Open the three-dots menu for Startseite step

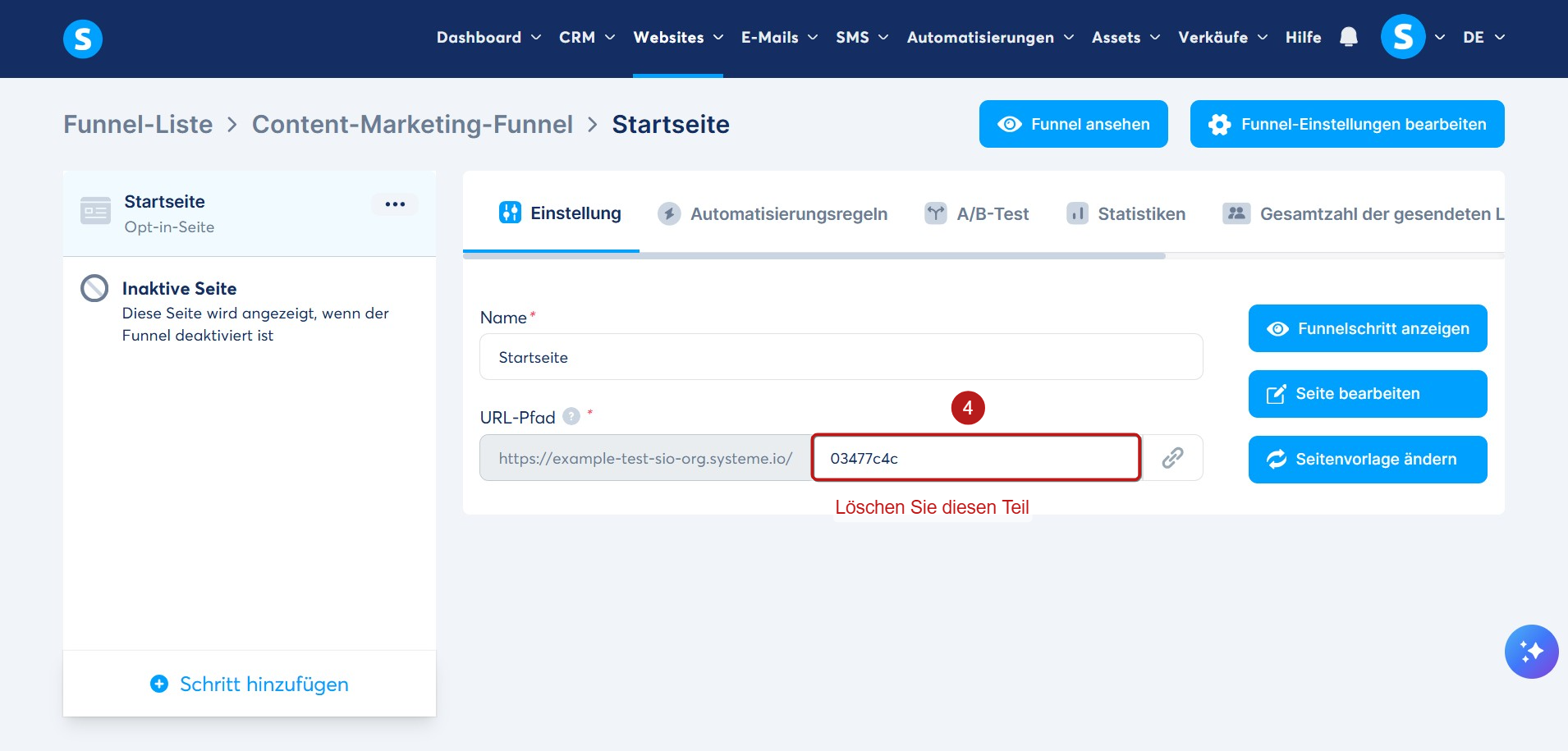click(x=395, y=204)
